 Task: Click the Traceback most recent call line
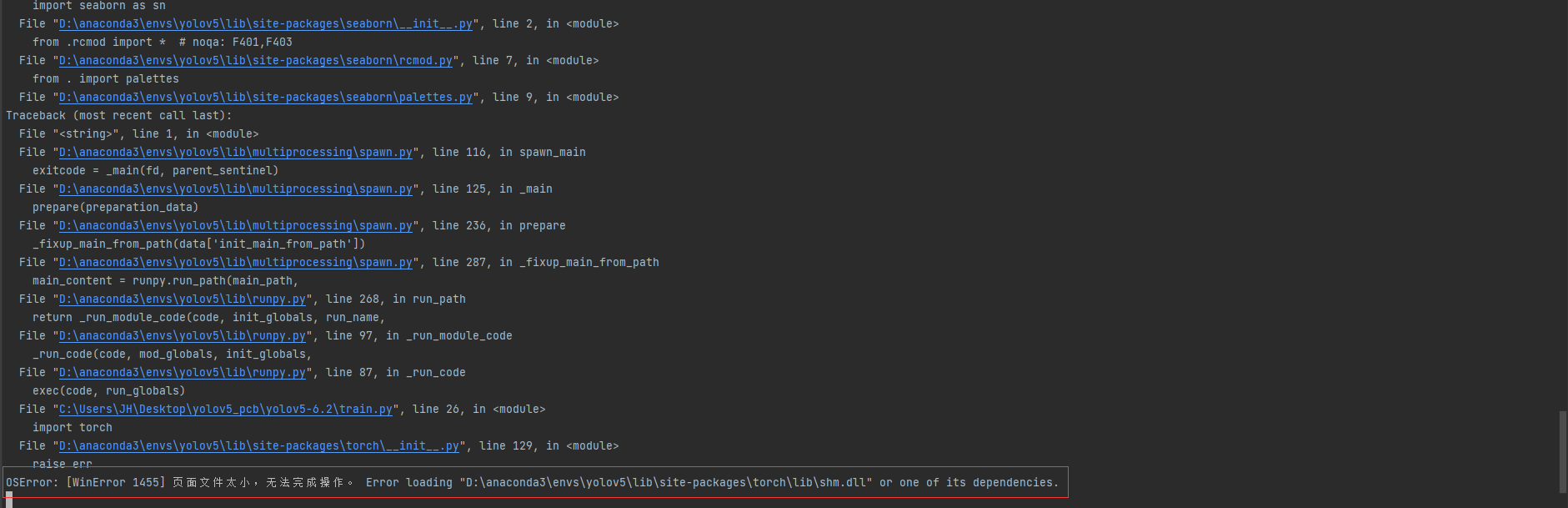click(119, 116)
